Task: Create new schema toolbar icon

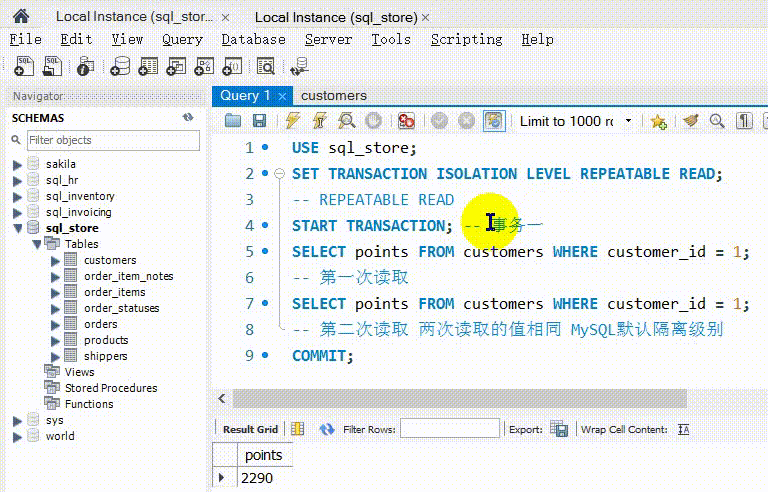Action: click(x=120, y=66)
